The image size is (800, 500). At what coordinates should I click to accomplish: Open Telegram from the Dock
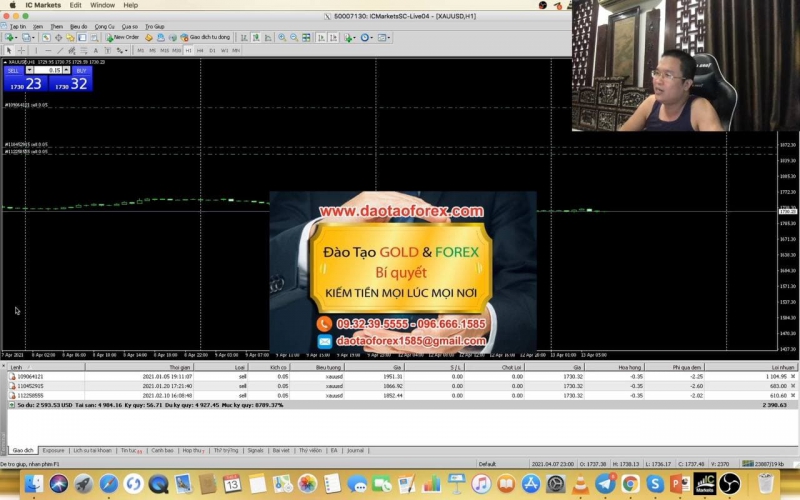(x=603, y=484)
